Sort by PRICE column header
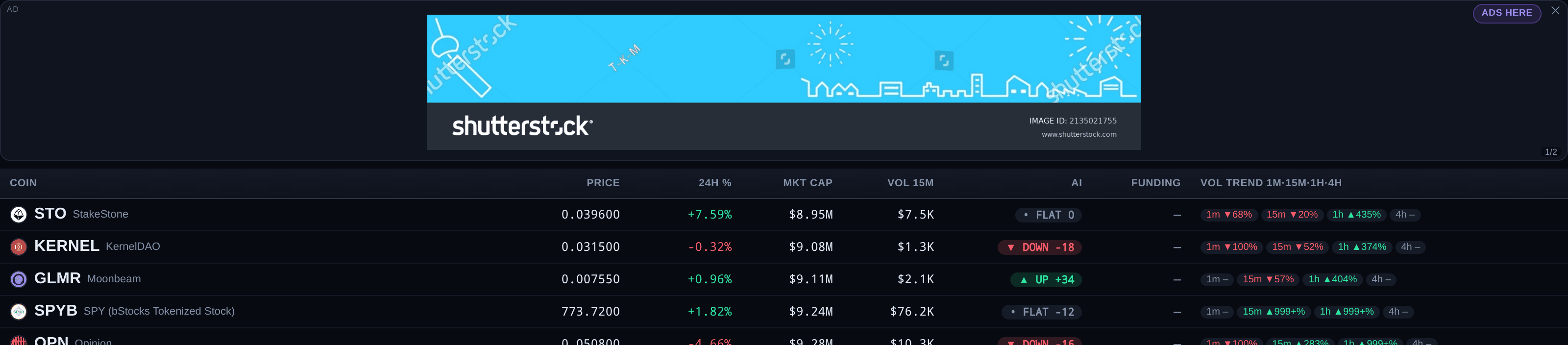 (603, 182)
